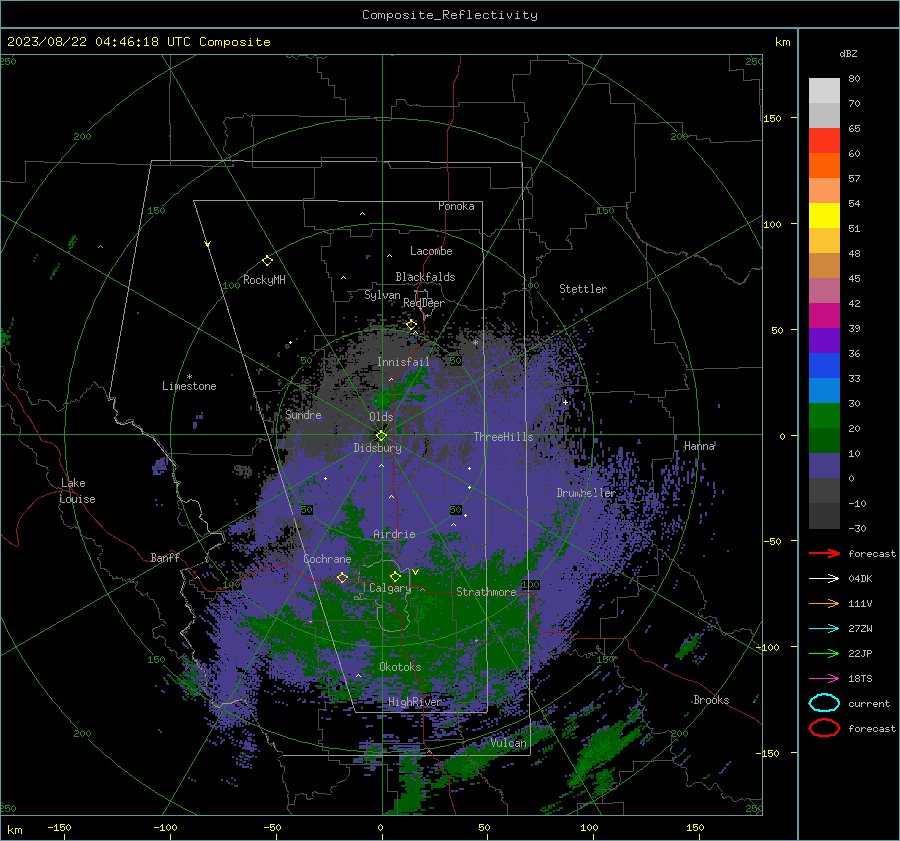Screen dimensions: 900x841
Task: Click the purple swatch at 10 dBZ
Action: tap(824, 465)
